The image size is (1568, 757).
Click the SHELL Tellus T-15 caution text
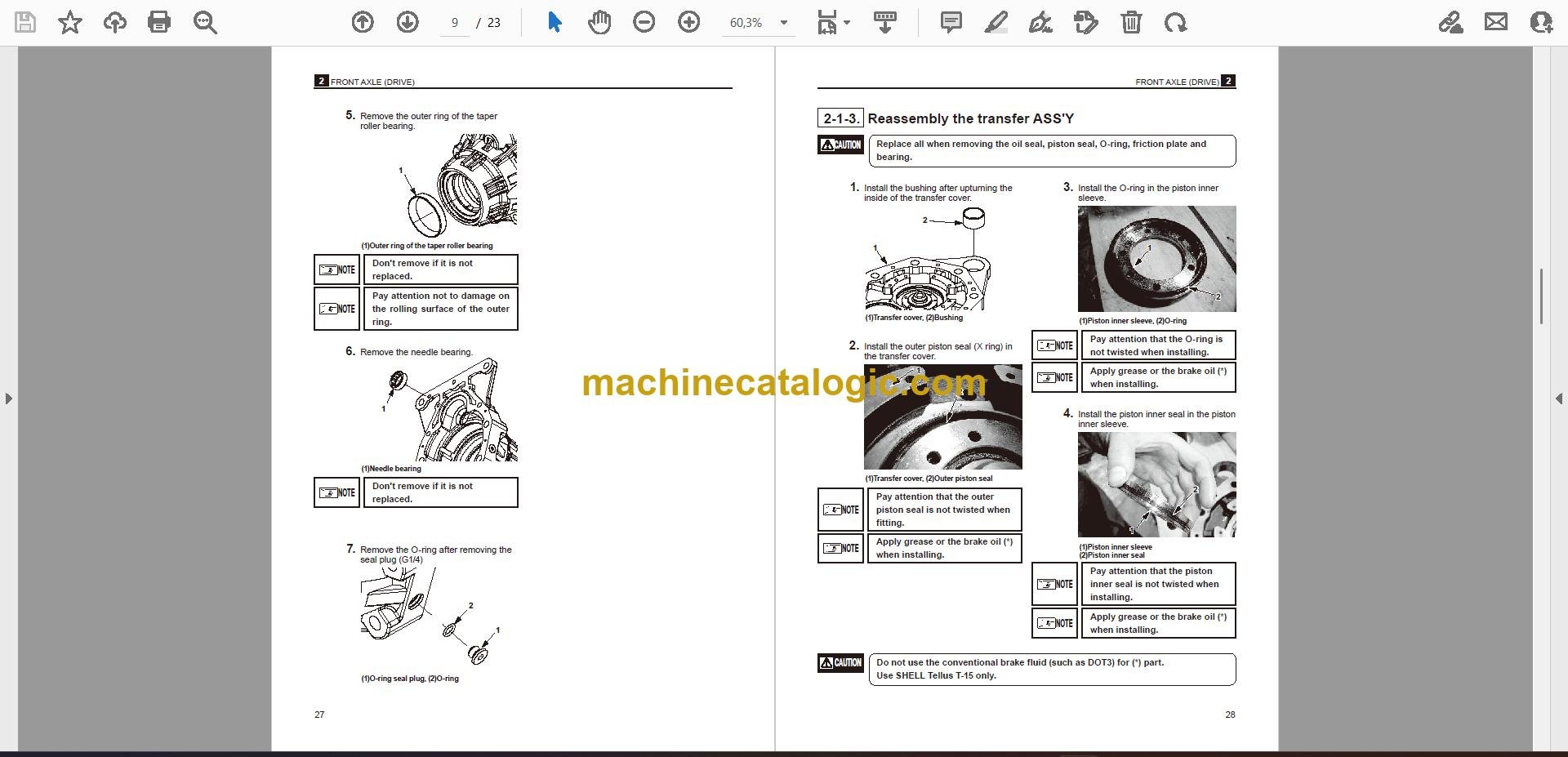[x=936, y=675]
